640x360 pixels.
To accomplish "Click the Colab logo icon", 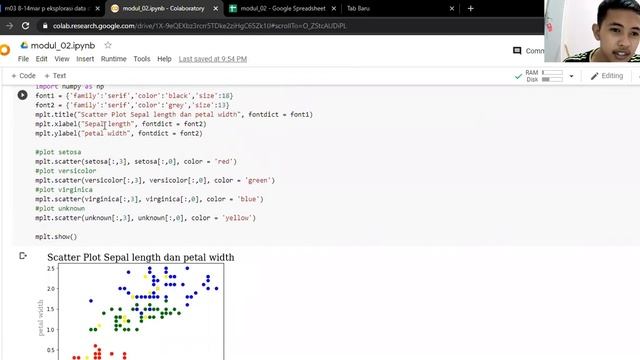I will 4,50.
